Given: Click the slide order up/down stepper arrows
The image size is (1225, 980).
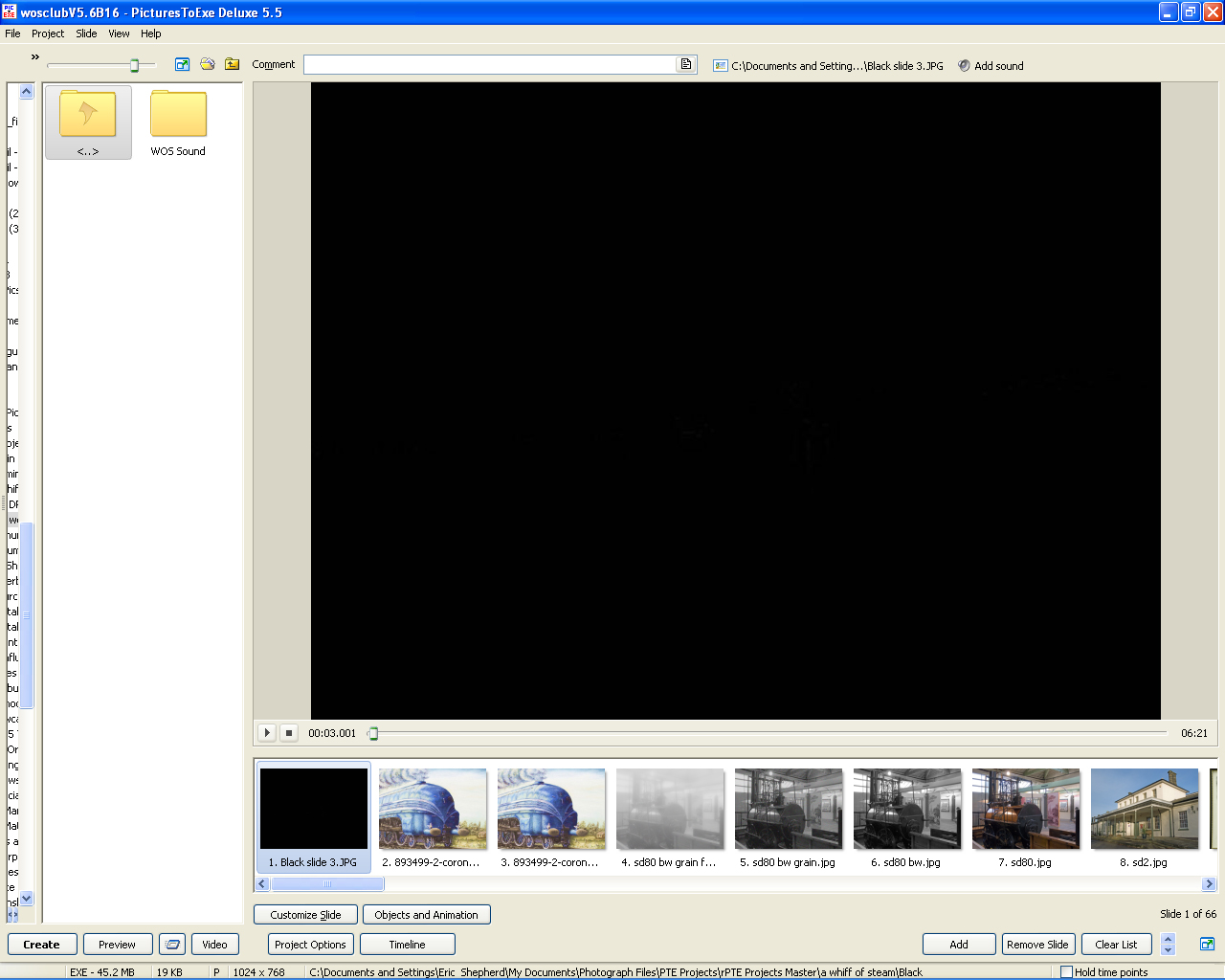Looking at the screenshot, I should click(1168, 945).
